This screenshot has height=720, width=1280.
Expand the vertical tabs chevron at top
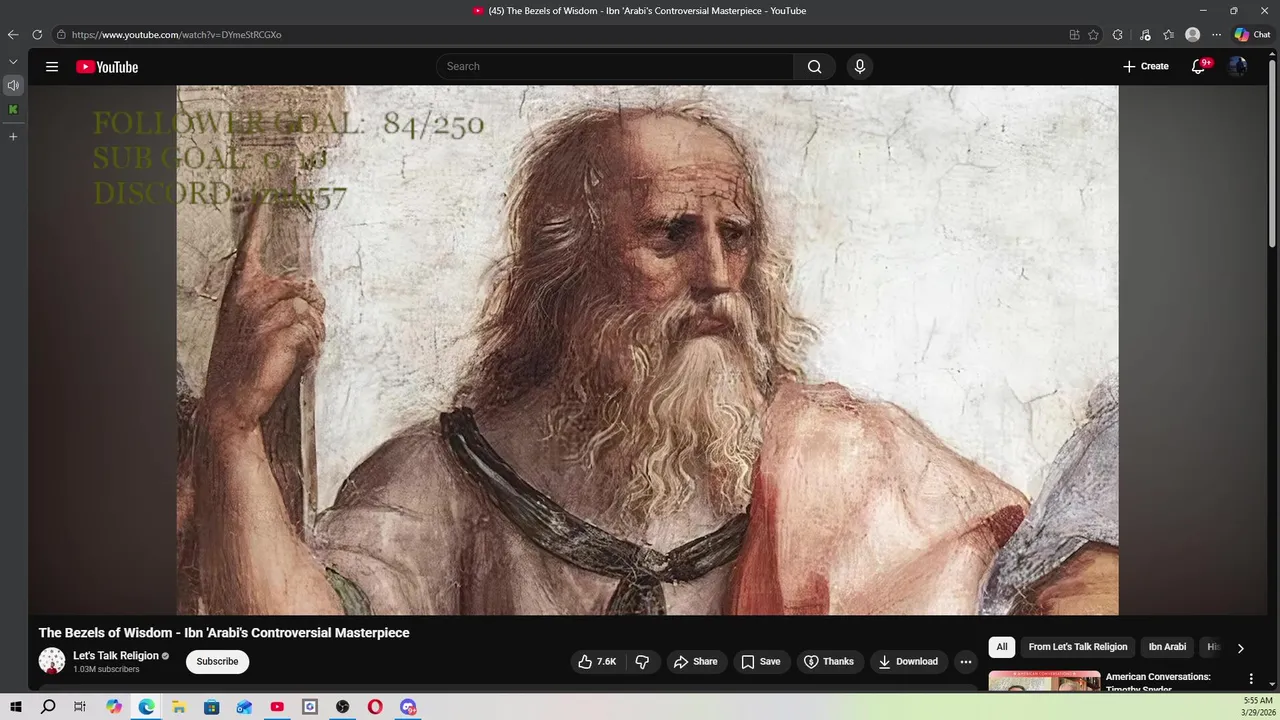pyautogui.click(x=13, y=62)
